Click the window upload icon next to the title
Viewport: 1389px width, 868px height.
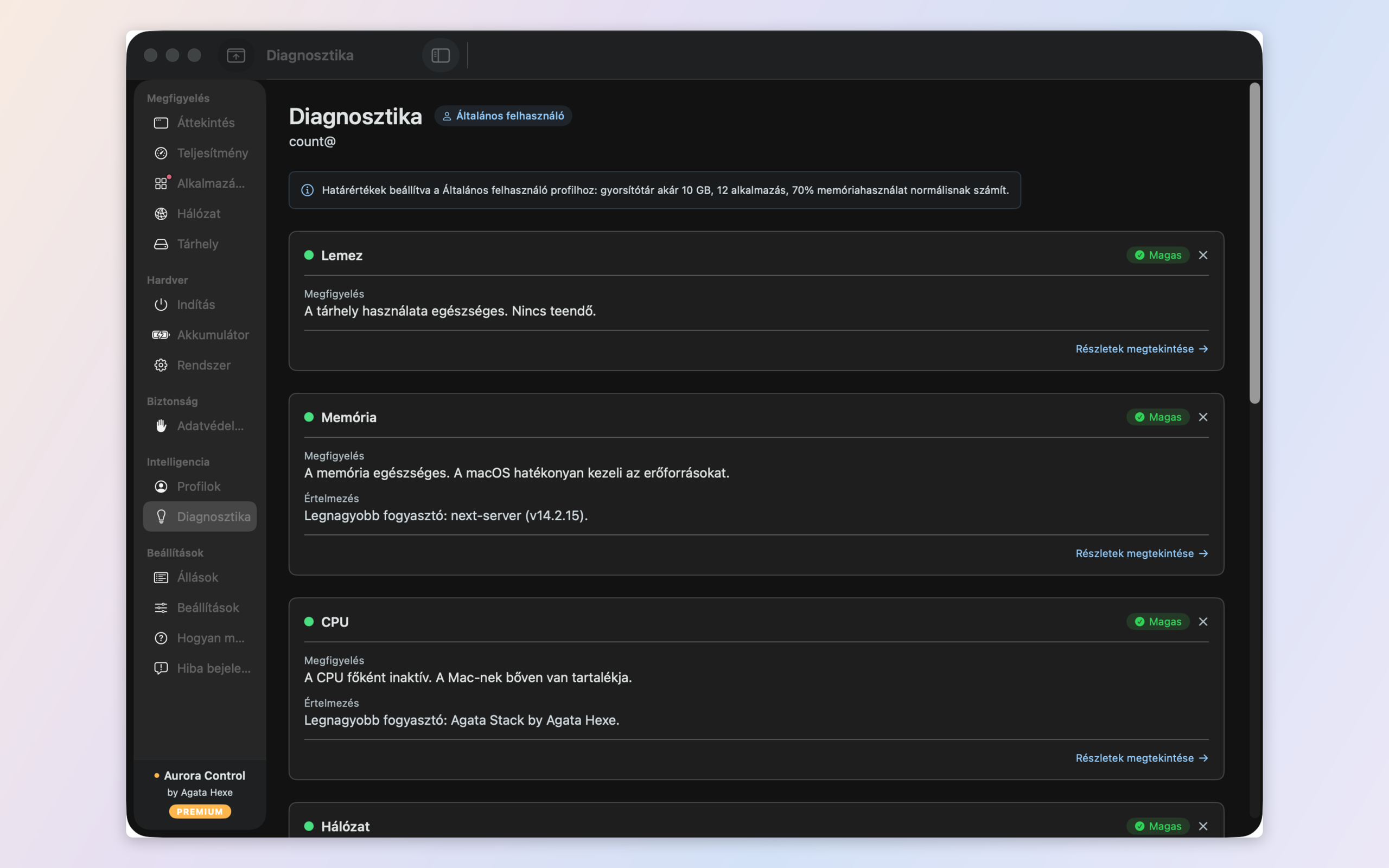[236, 55]
